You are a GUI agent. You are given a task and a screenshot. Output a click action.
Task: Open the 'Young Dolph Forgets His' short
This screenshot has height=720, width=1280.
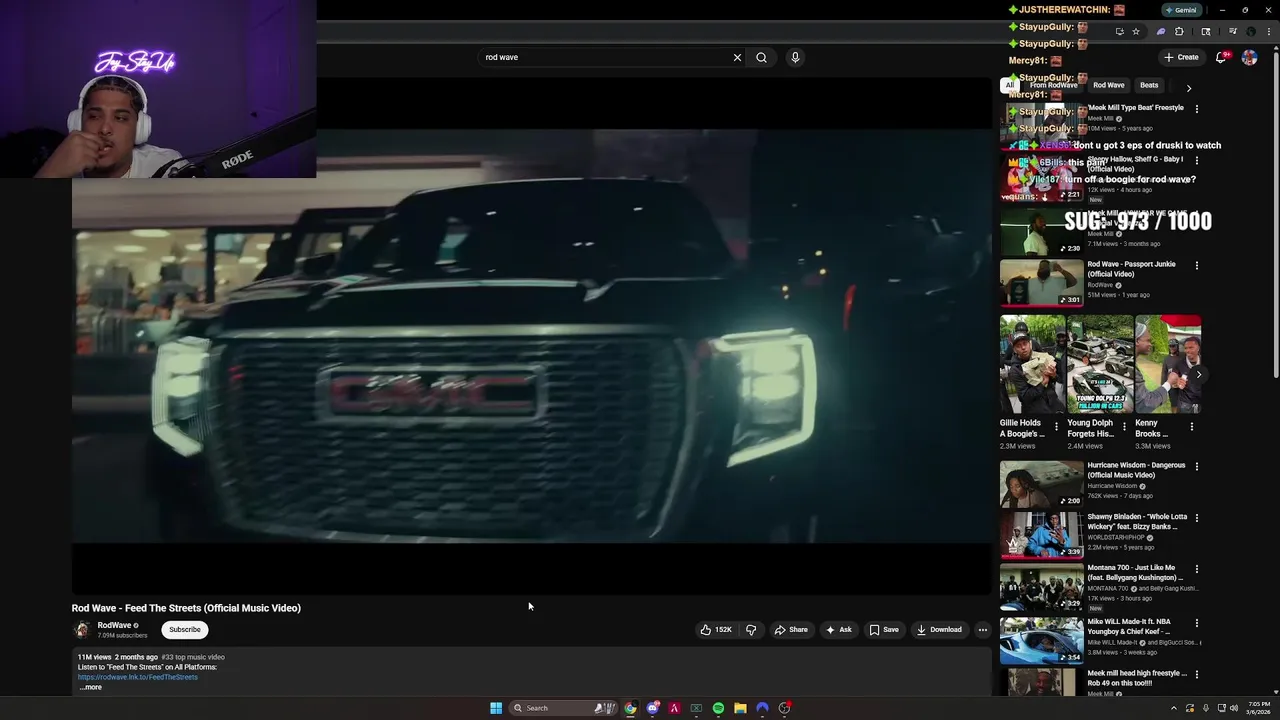(1101, 364)
